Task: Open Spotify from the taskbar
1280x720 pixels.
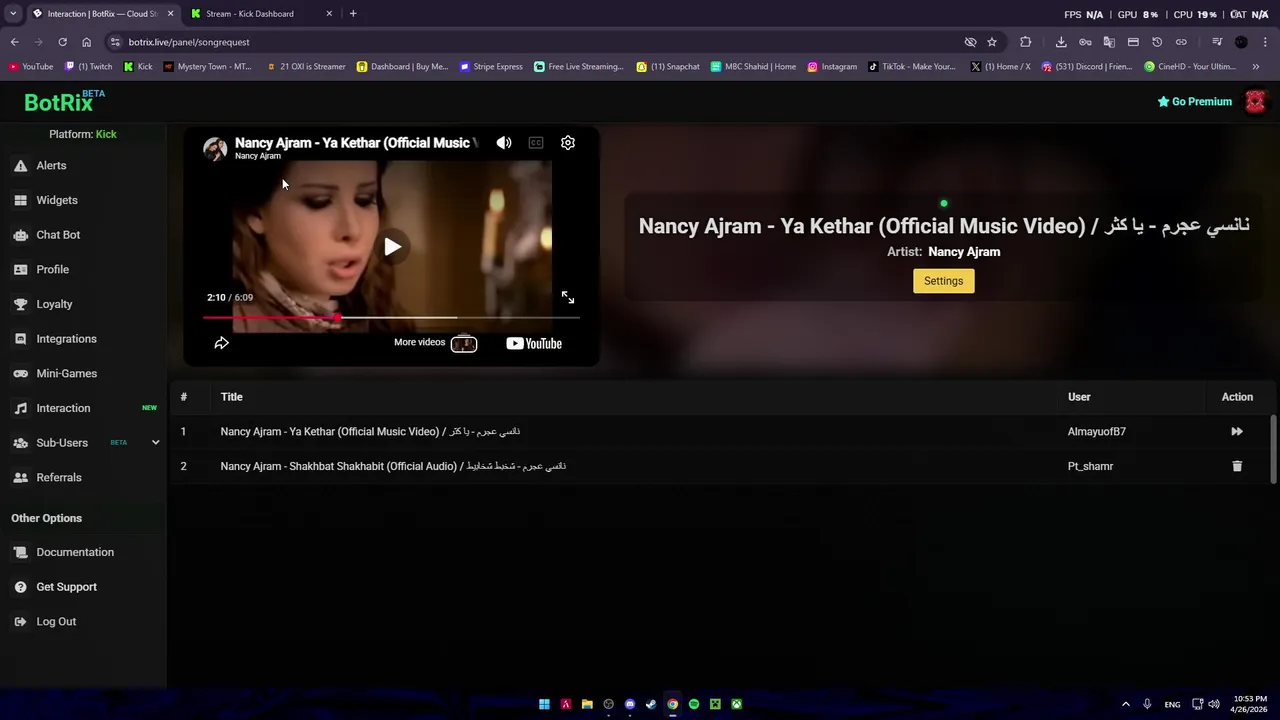Action: [x=694, y=704]
